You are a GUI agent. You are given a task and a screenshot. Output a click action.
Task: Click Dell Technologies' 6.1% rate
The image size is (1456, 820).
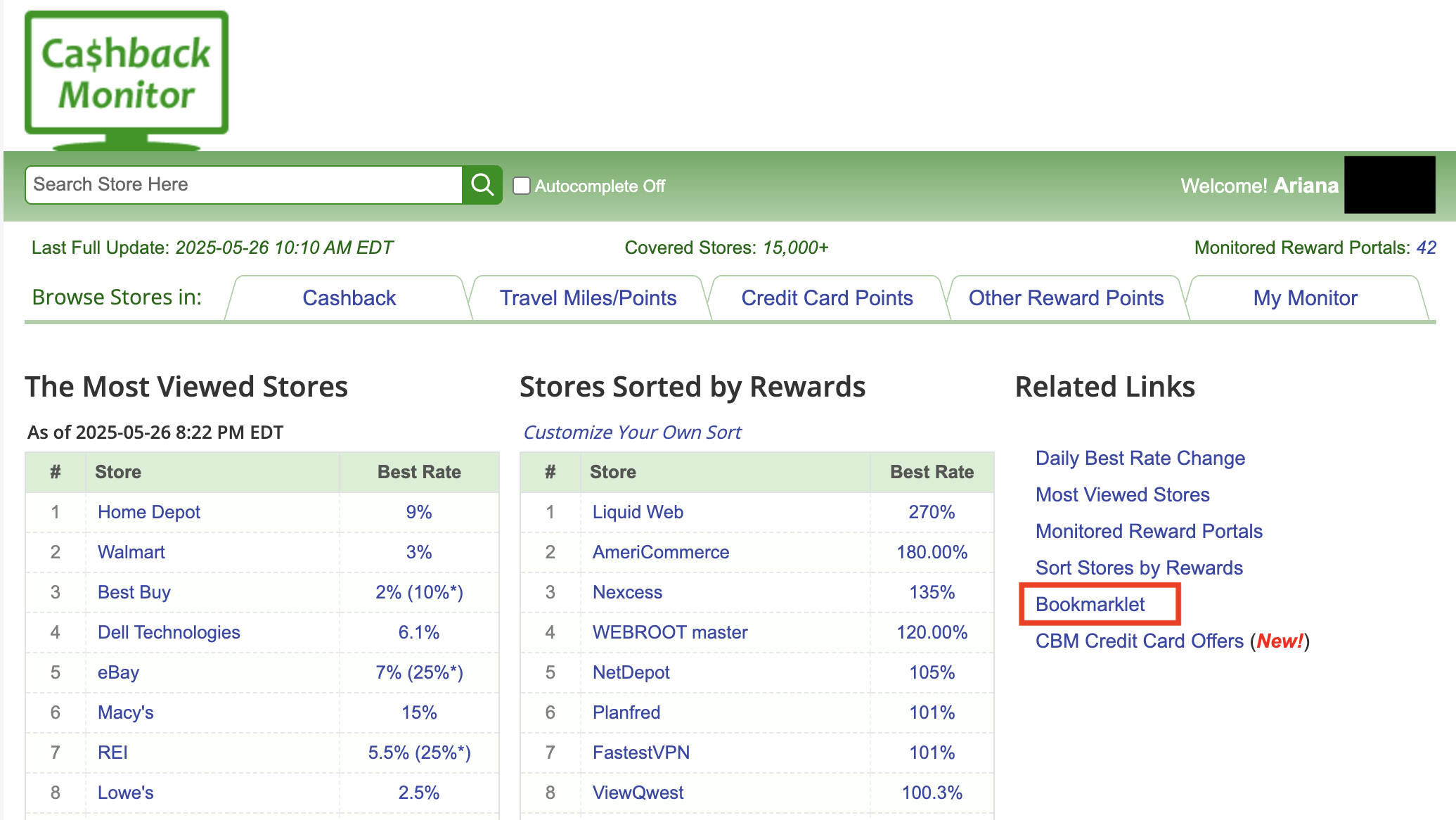[419, 633]
